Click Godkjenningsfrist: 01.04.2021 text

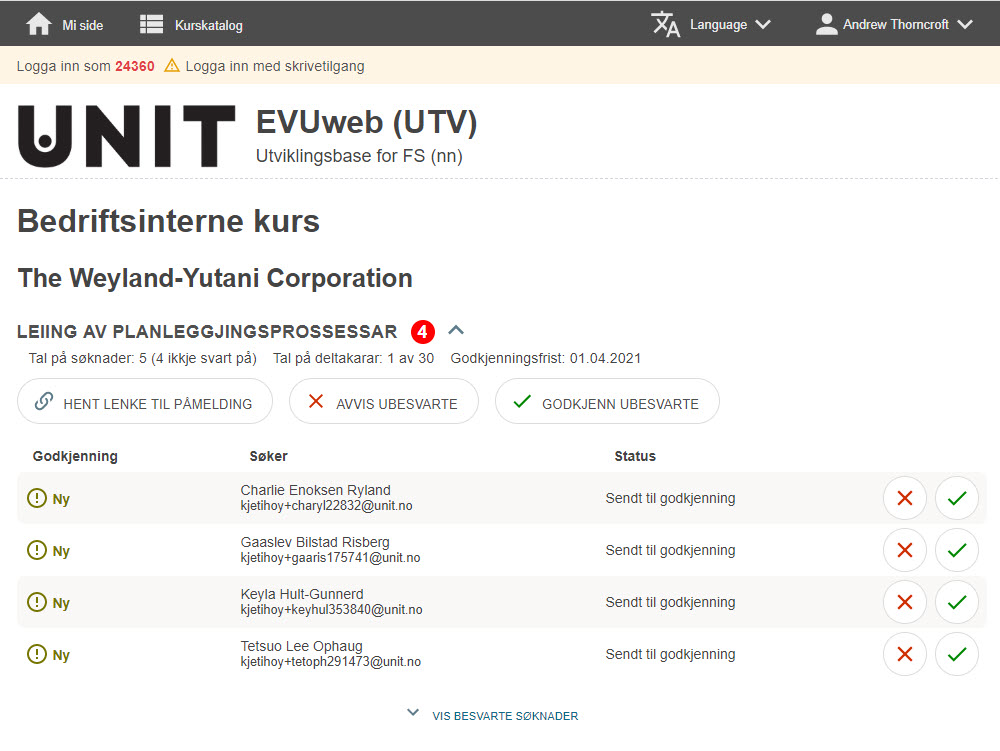[546, 358]
